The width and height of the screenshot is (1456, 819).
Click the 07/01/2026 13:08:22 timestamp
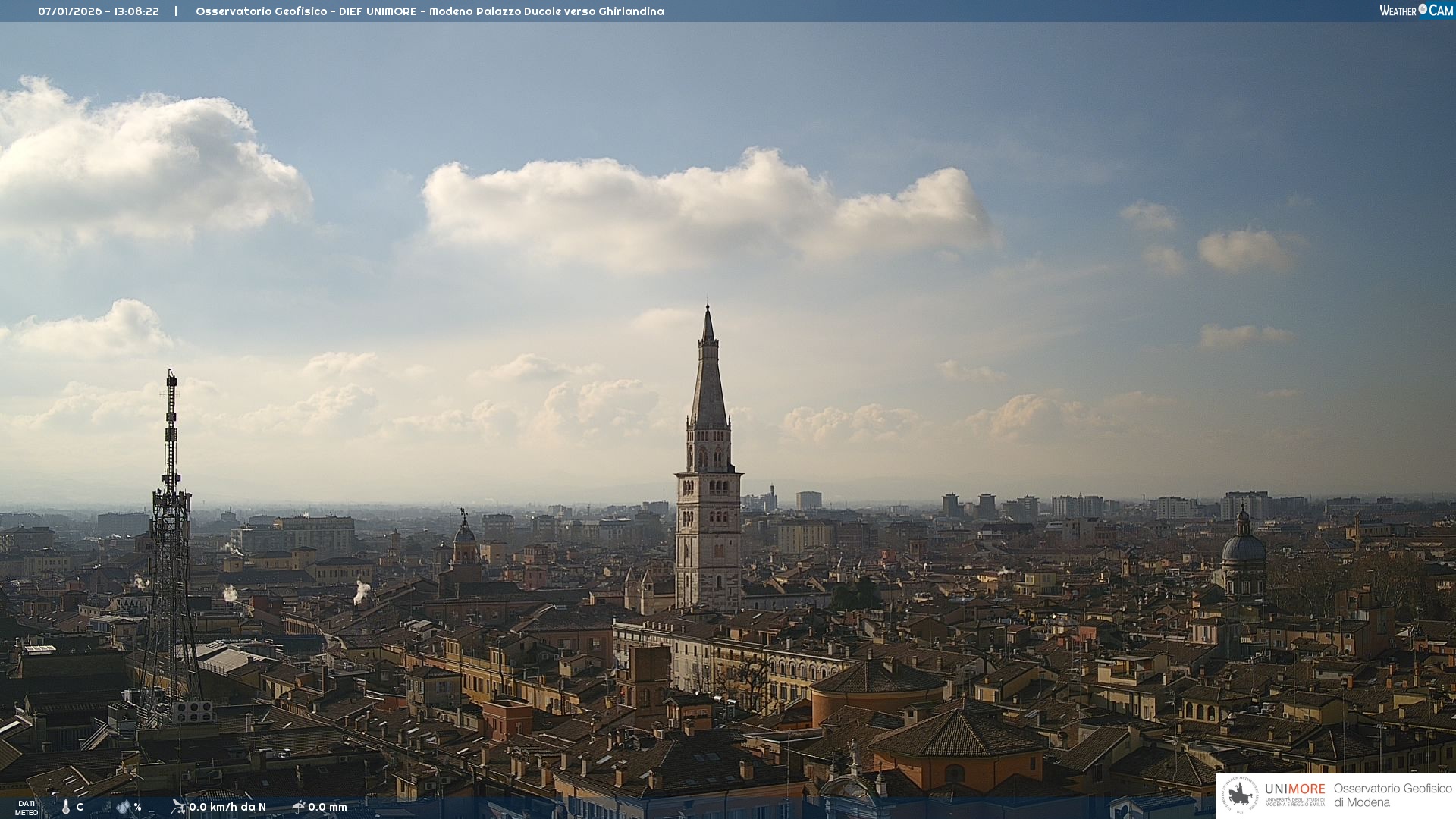coord(99,11)
